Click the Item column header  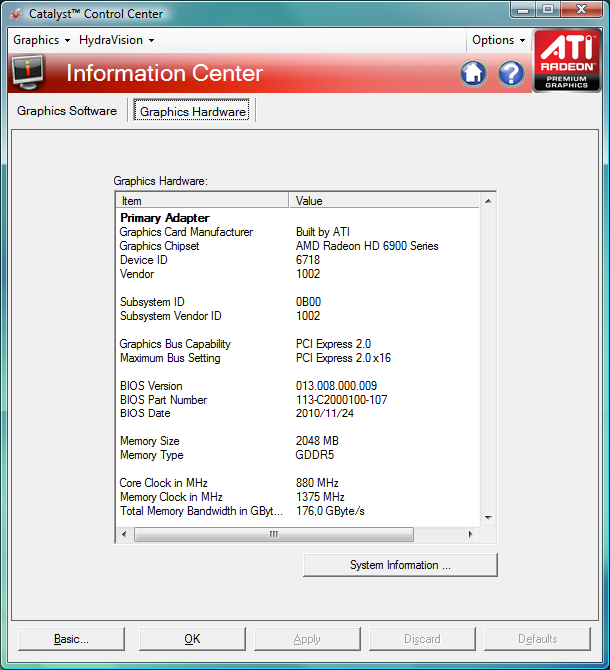tap(202, 201)
